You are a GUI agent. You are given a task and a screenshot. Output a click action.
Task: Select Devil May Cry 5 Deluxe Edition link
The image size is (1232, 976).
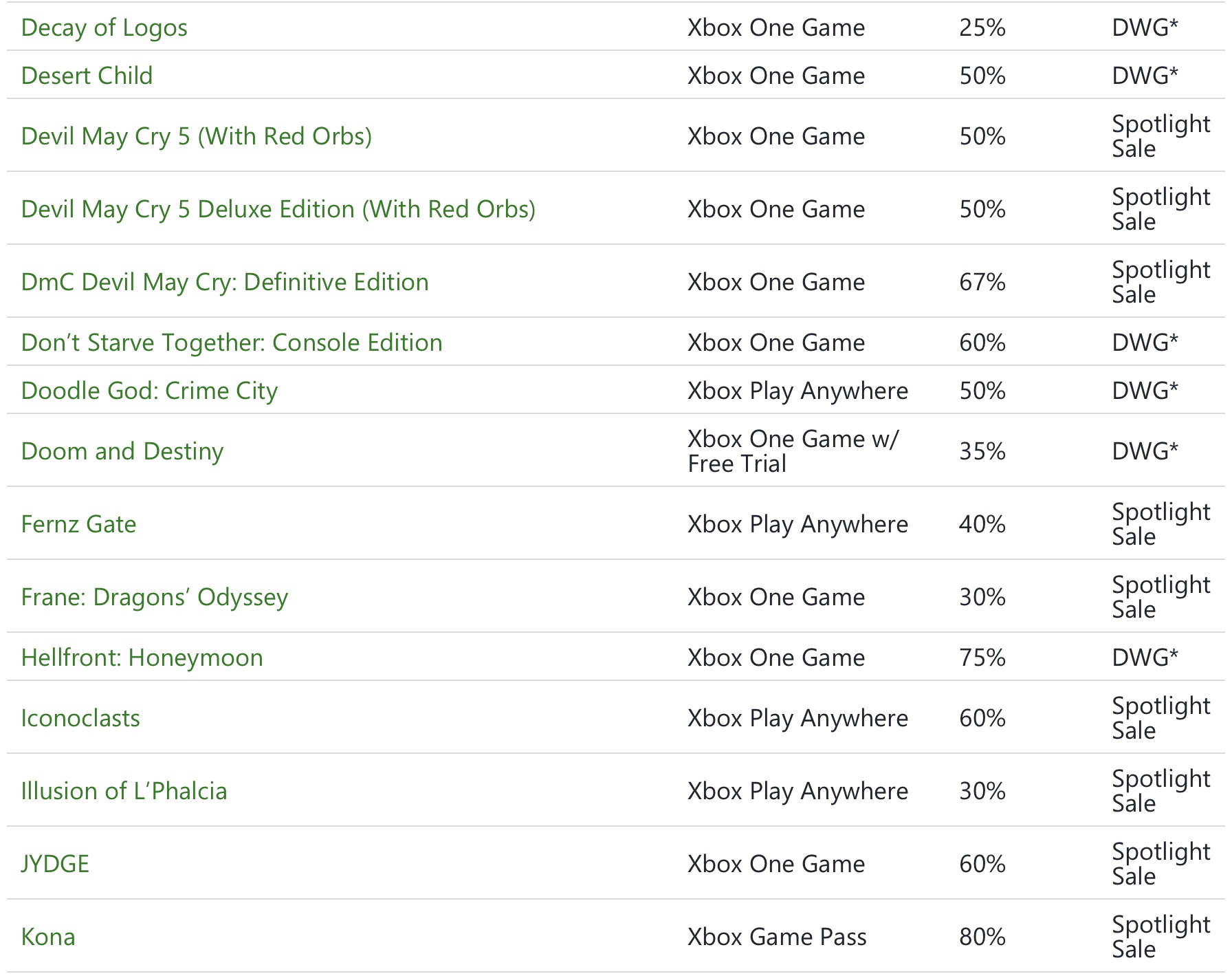tap(278, 209)
